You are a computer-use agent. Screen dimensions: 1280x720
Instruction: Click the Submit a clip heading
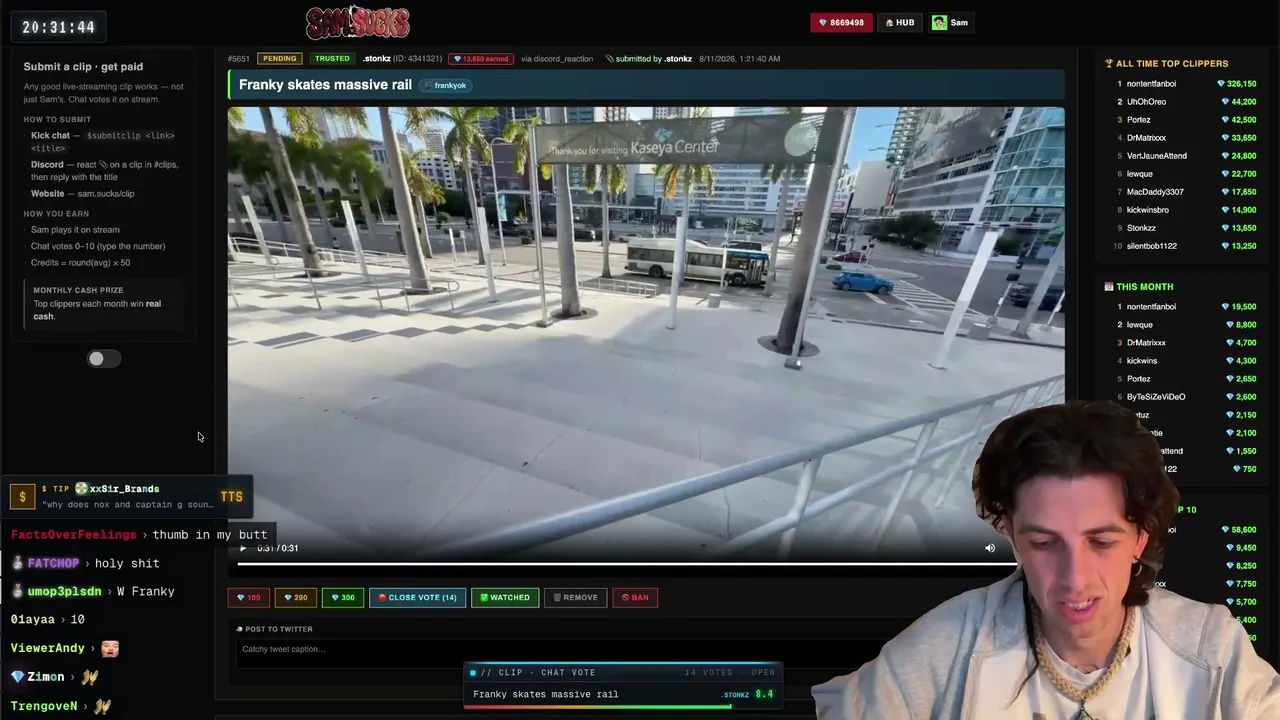[x=83, y=67]
